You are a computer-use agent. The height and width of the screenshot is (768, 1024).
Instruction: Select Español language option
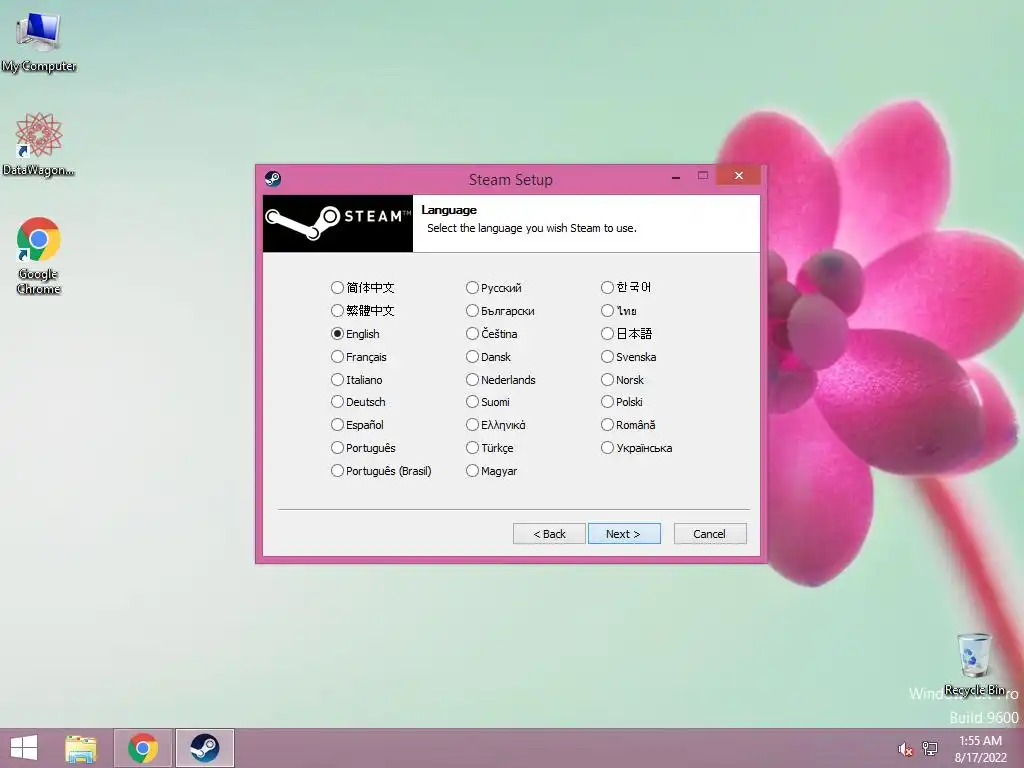(357, 424)
